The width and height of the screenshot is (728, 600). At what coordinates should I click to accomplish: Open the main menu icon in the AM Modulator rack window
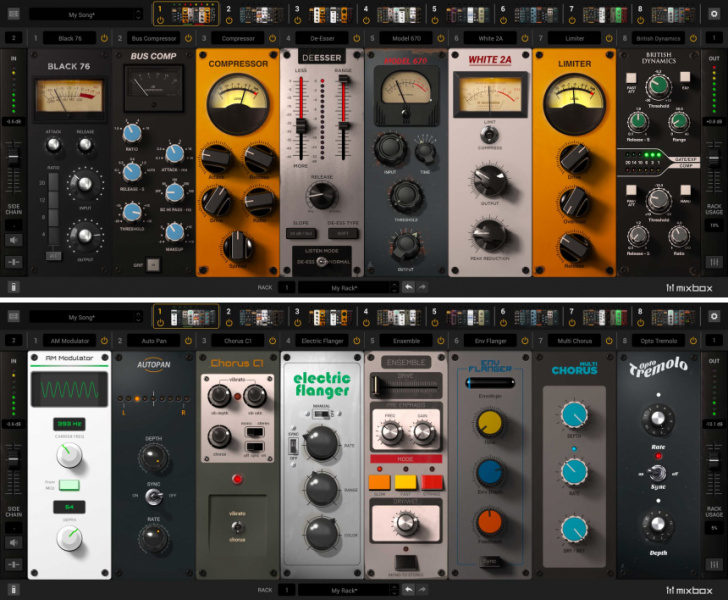13,316
